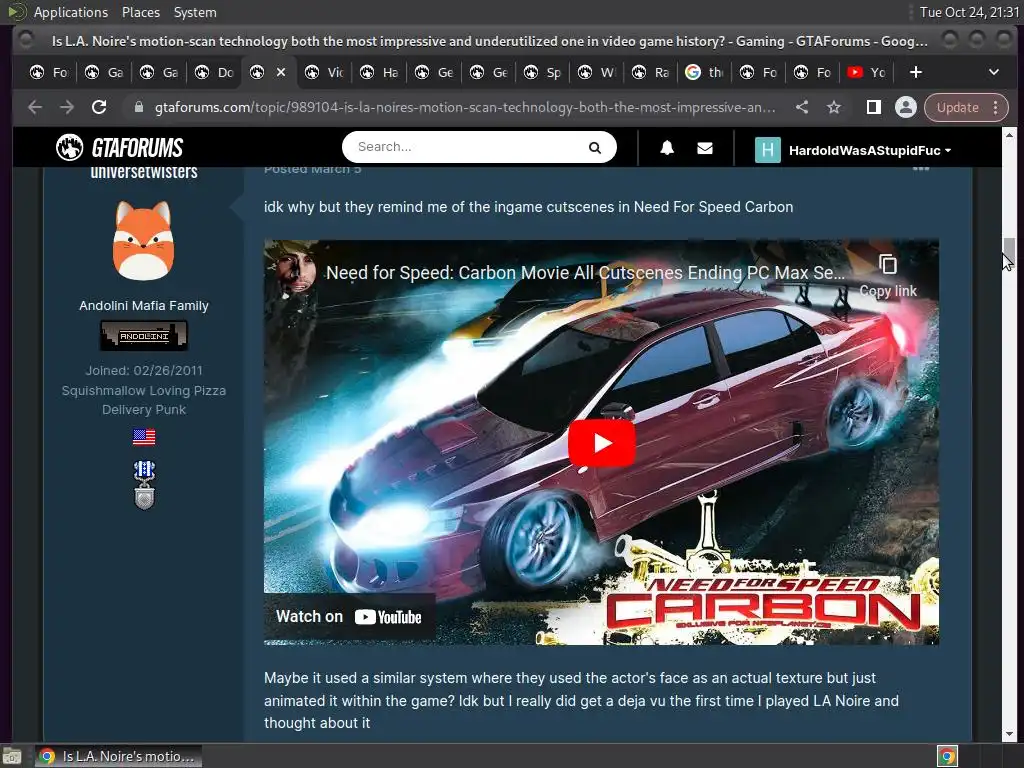Click the scrollbar down arrow

tap(1009, 735)
